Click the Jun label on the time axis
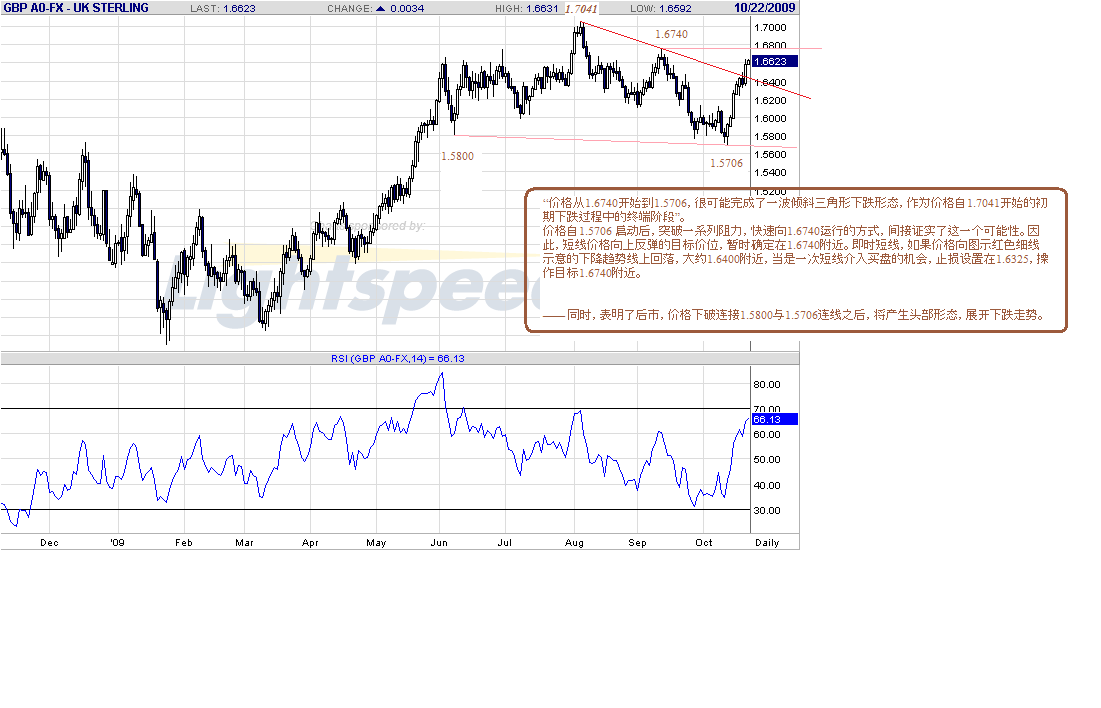Image resolution: width=1101 pixels, height=708 pixels. [x=439, y=543]
